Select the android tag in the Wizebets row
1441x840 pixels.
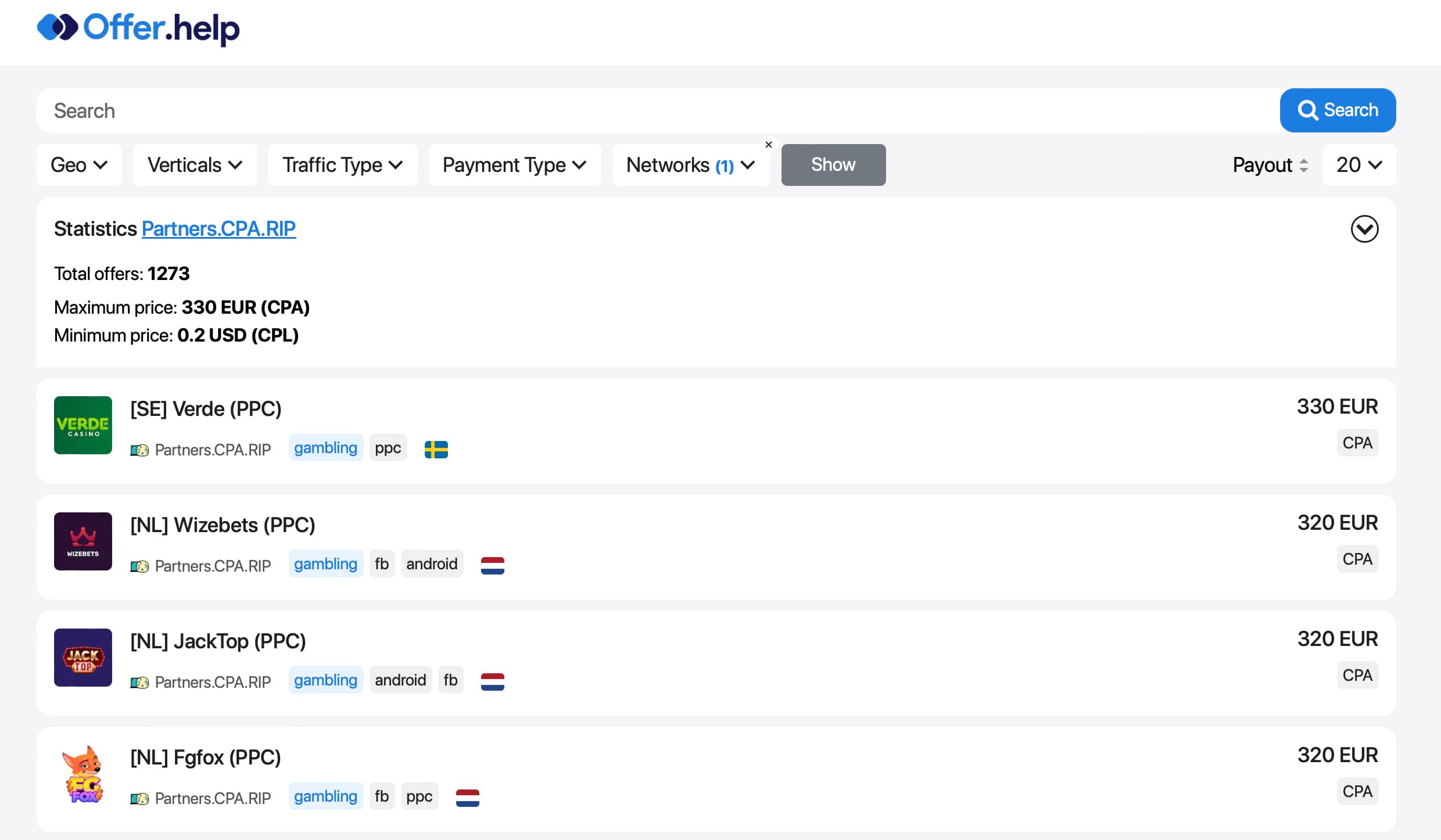pos(432,564)
